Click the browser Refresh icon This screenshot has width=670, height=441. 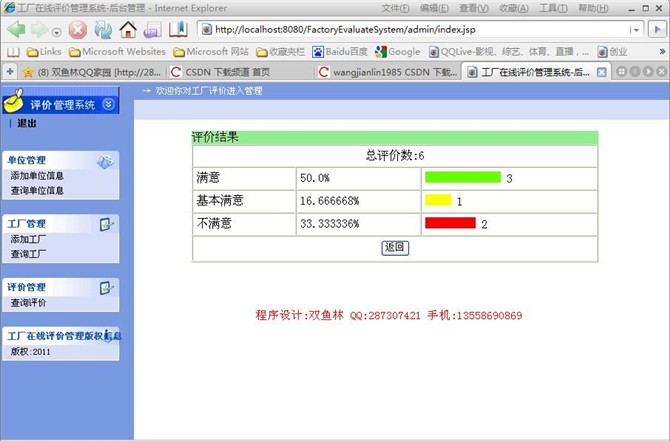(103, 30)
